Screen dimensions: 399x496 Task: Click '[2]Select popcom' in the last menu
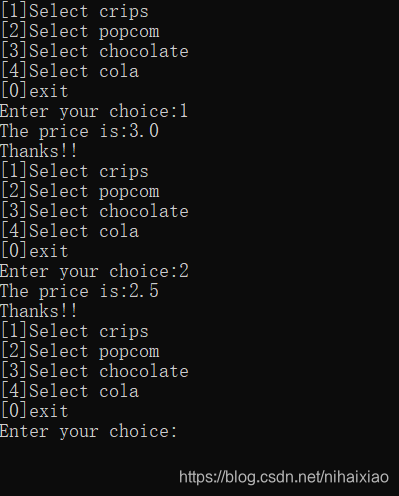(x=80, y=352)
